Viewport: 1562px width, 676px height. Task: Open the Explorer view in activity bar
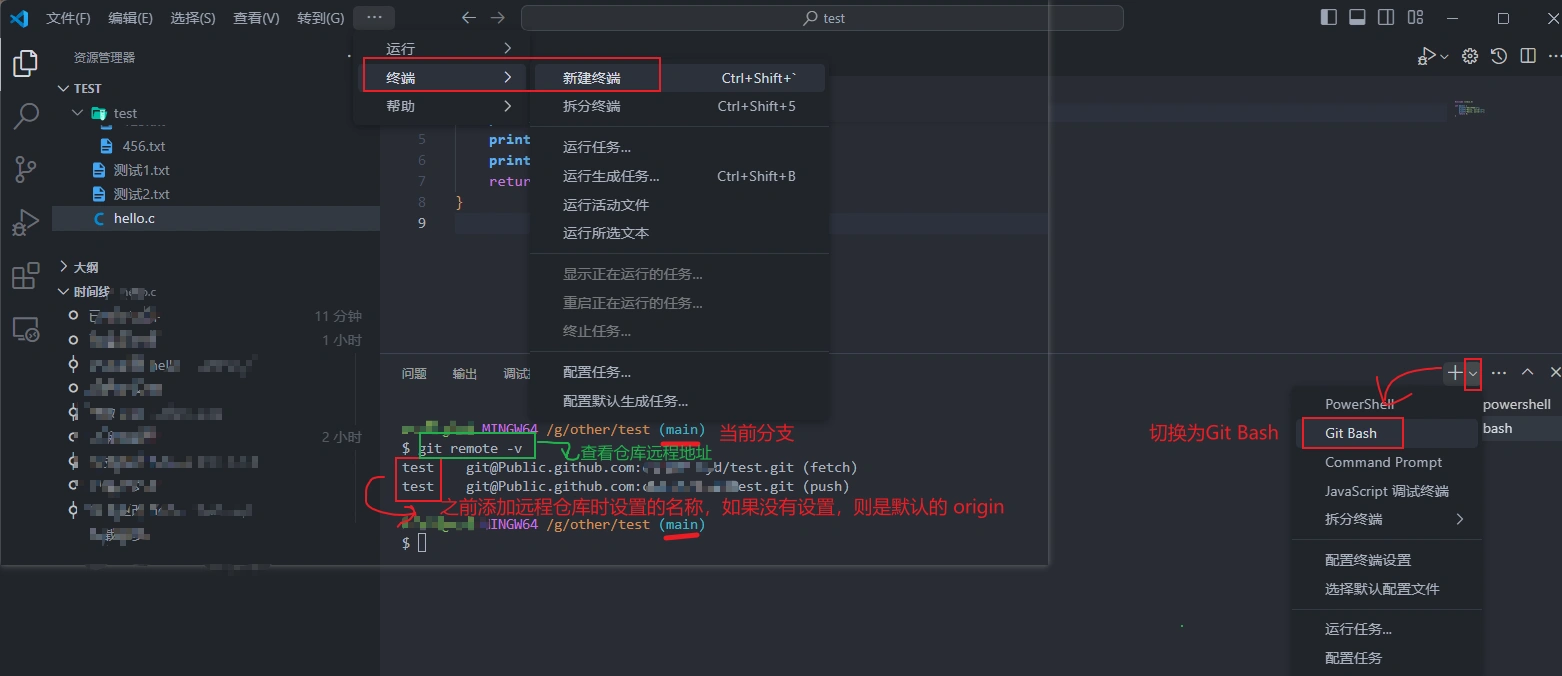pyautogui.click(x=25, y=64)
